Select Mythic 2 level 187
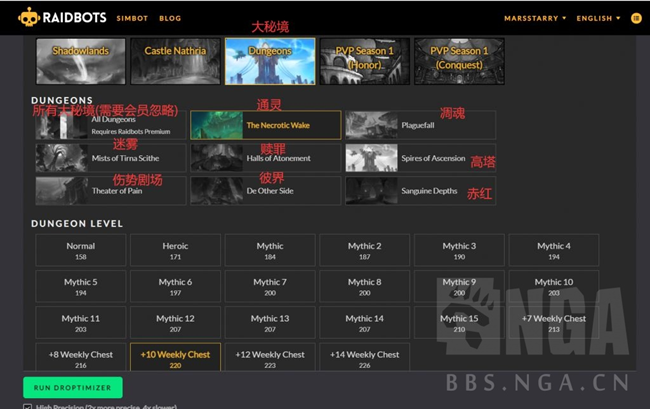Screen dimensions: 650x409 365,250
